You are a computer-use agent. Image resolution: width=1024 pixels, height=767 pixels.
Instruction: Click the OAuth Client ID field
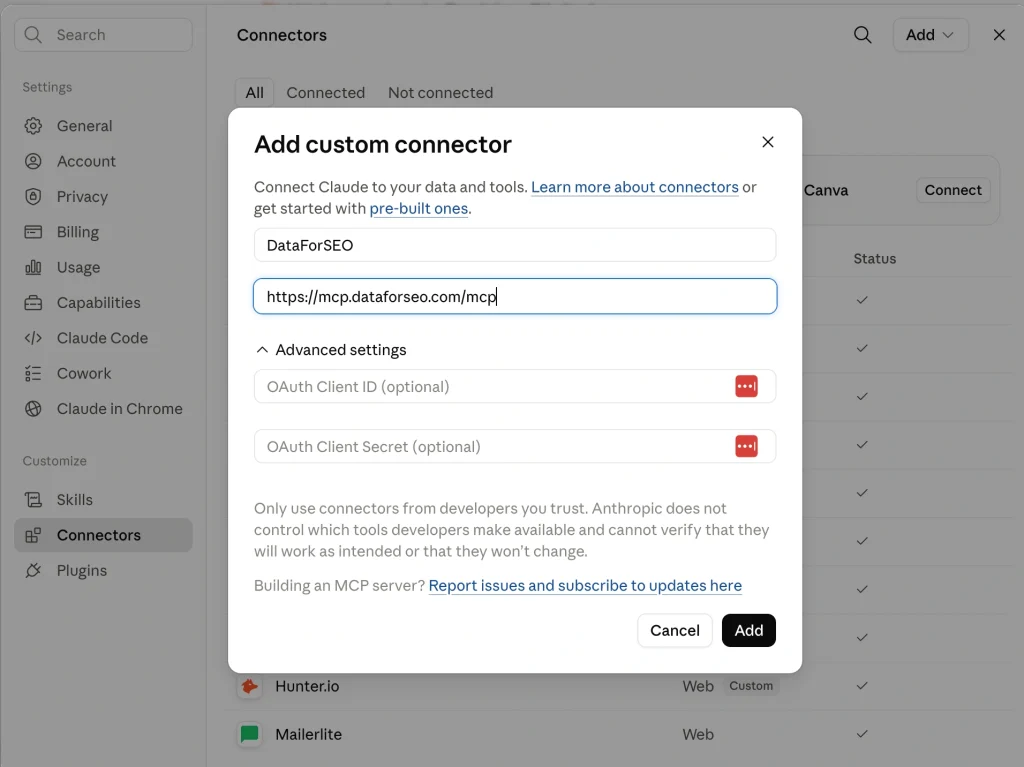(x=515, y=386)
